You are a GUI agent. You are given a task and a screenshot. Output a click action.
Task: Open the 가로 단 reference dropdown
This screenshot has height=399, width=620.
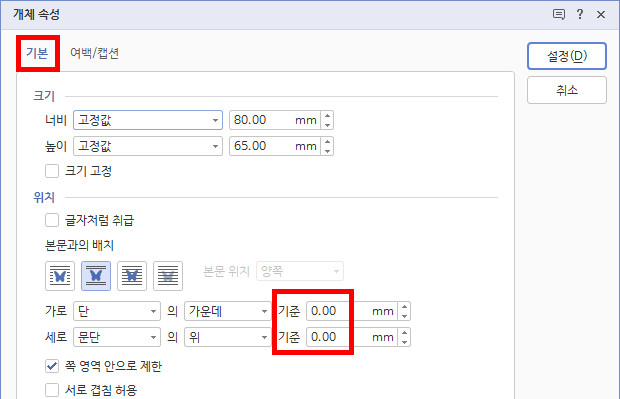tap(117, 311)
